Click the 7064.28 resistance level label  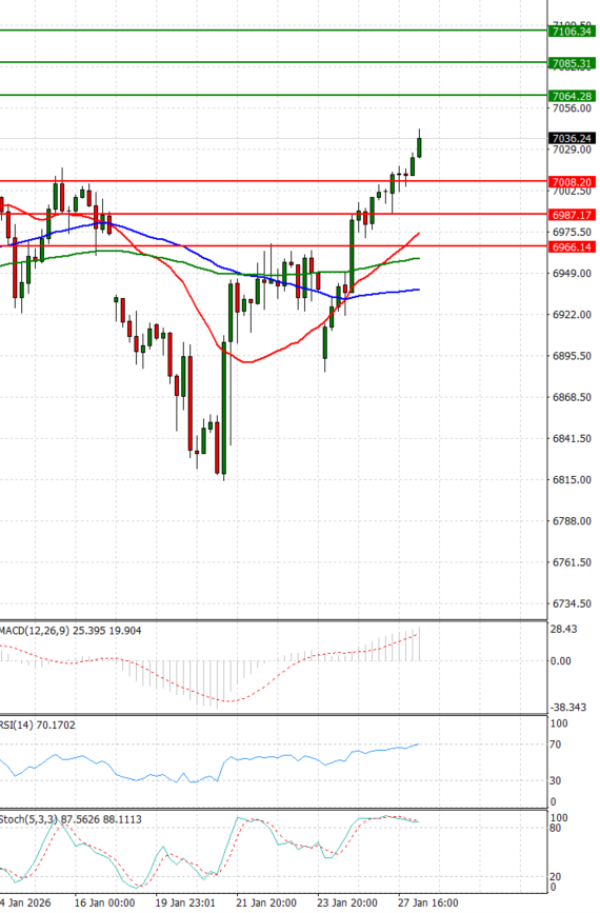point(572,95)
